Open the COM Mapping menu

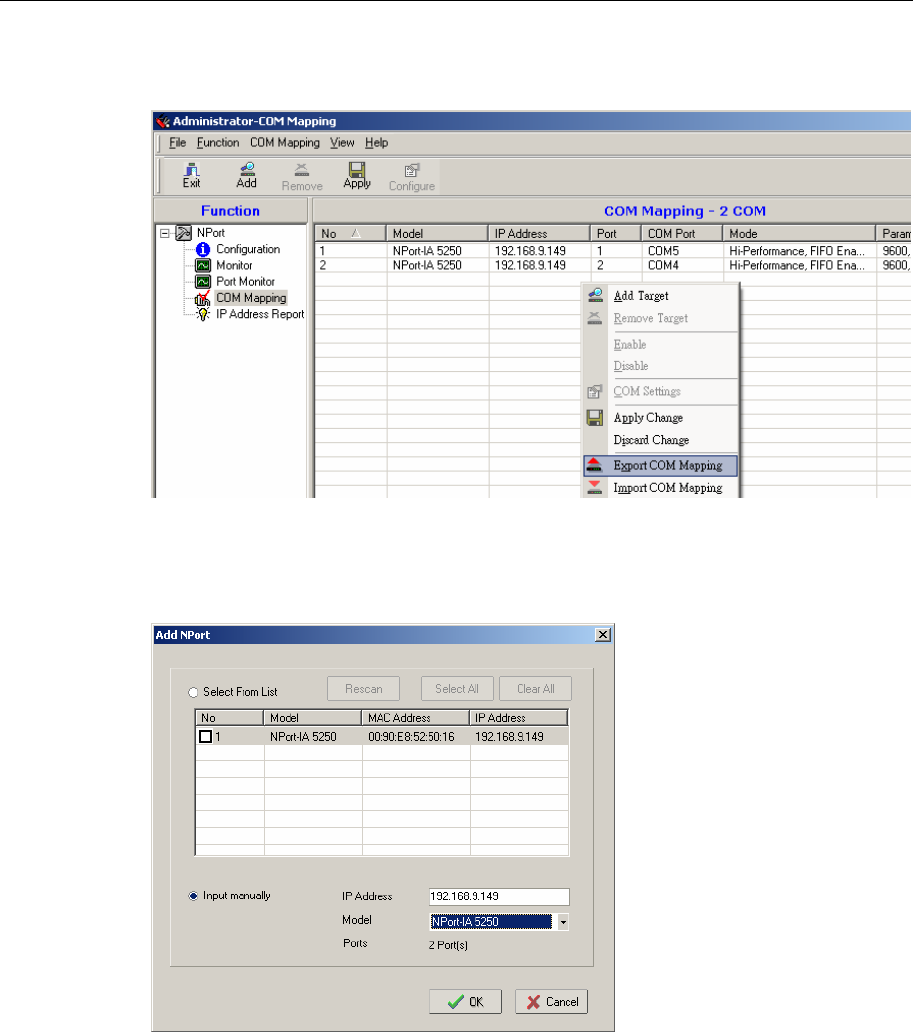(285, 143)
